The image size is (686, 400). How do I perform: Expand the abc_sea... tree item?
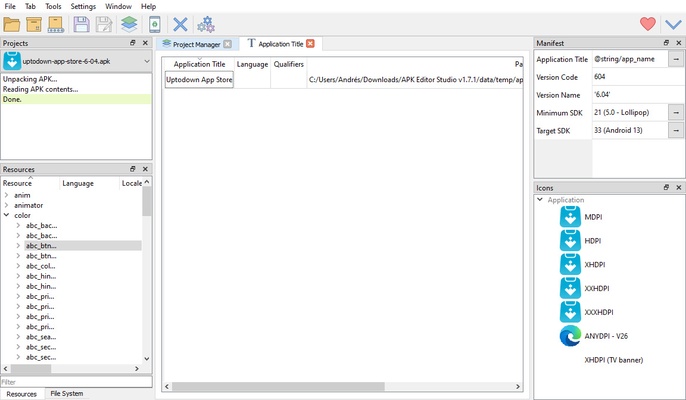pos(18,337)
